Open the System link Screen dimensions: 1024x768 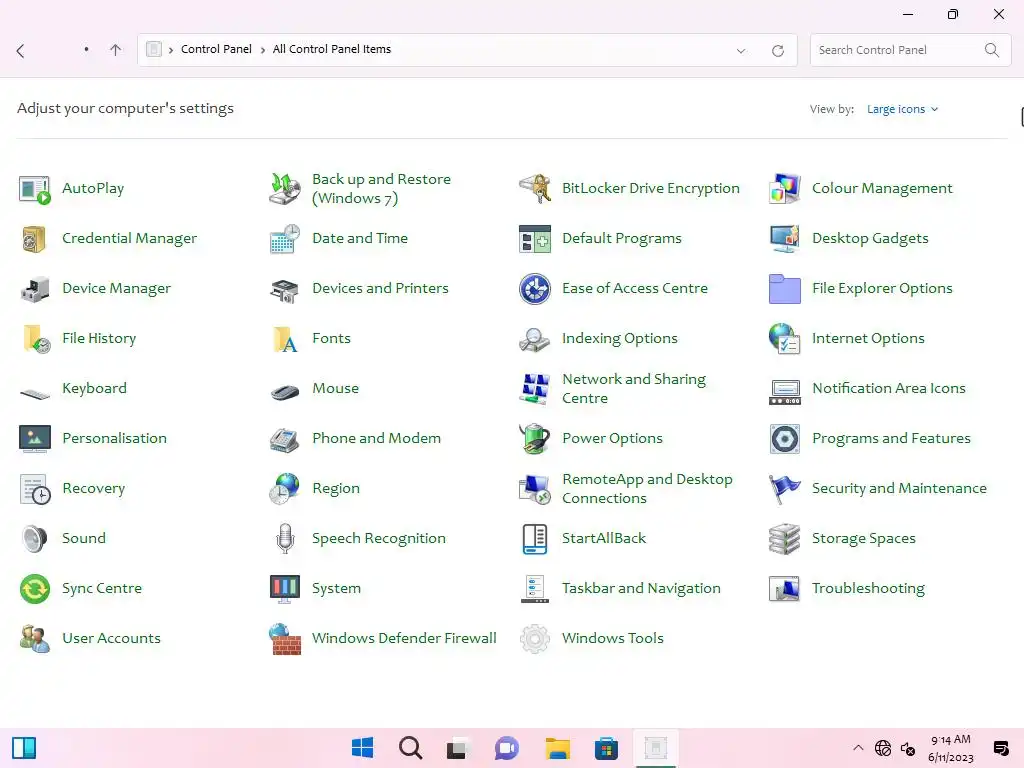336,588
